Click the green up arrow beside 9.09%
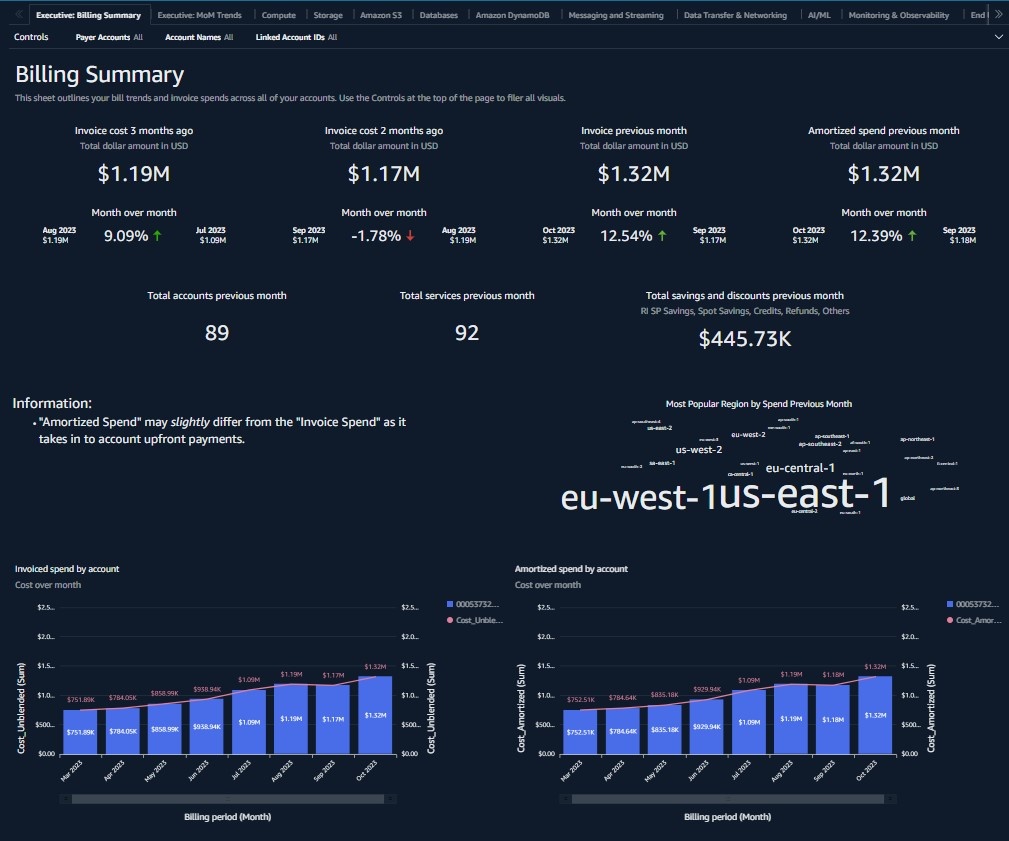Screen dimensions: 1009x841 pyautogui.click(x=157, y=236)
